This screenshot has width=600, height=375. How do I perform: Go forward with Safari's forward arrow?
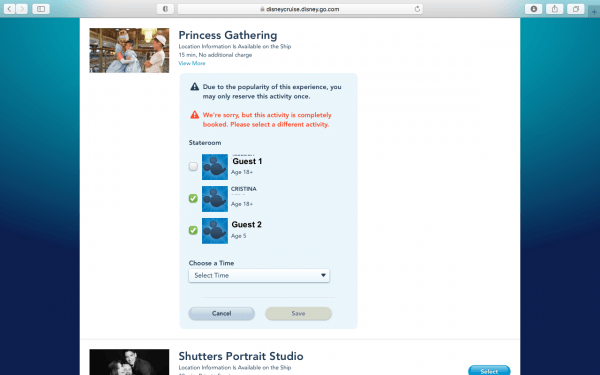coord(22,9)
